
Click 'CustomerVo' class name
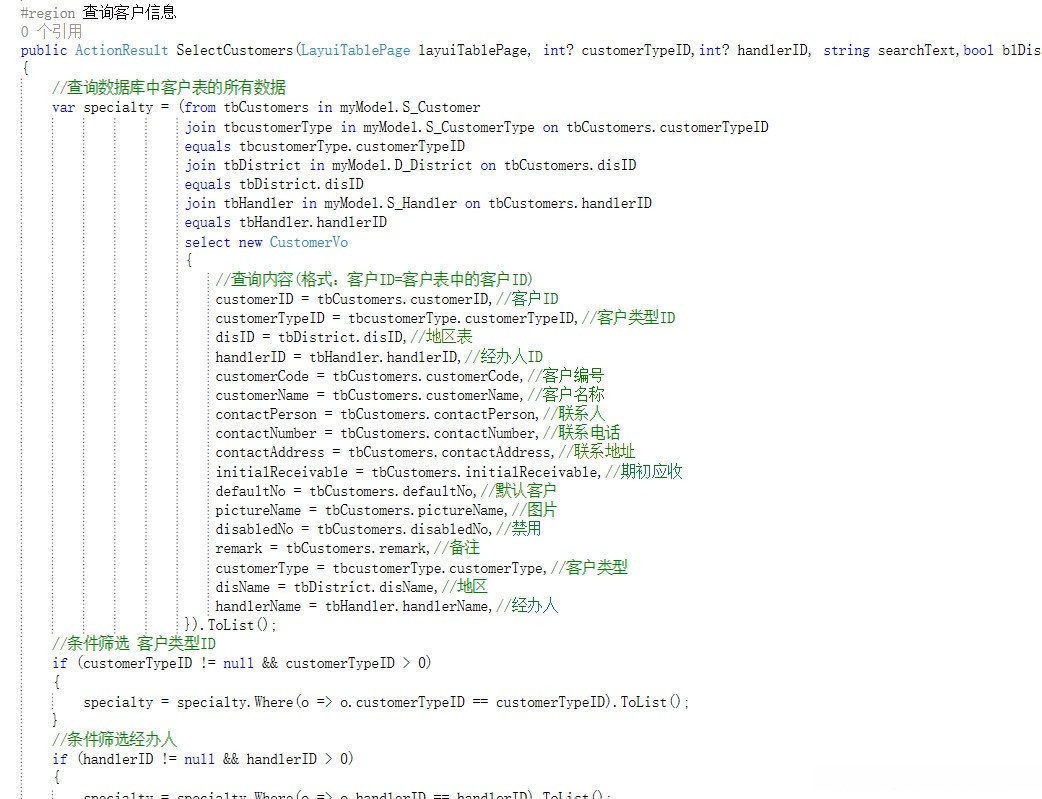308,243
